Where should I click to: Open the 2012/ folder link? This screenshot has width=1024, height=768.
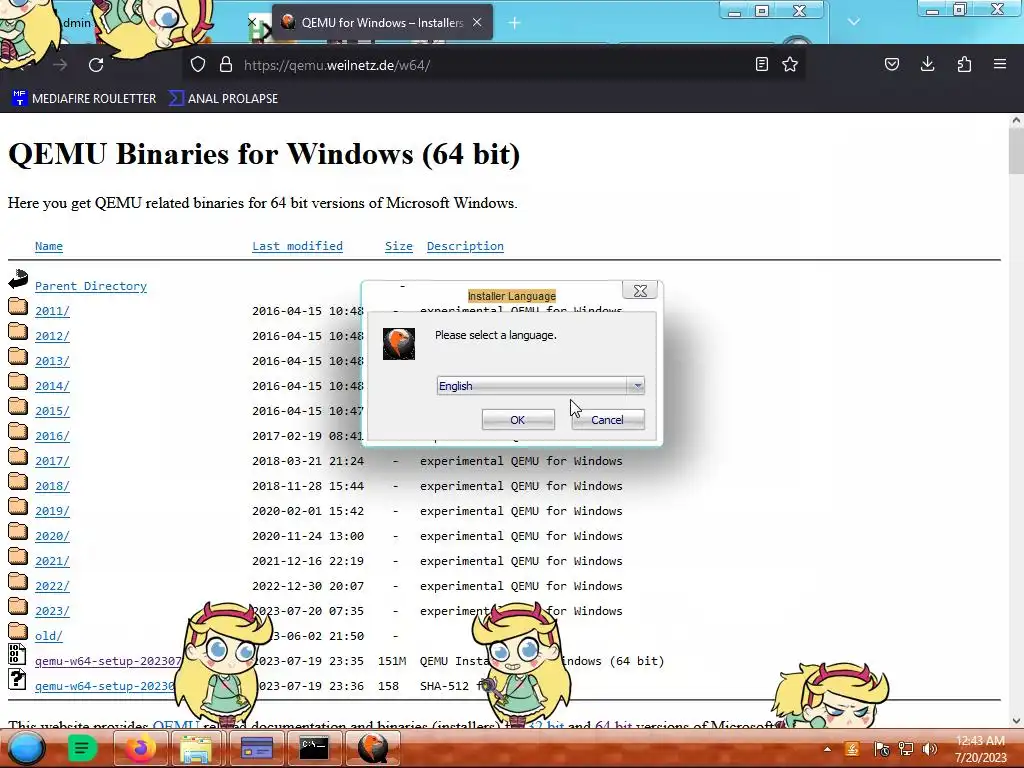click(52, 336)
